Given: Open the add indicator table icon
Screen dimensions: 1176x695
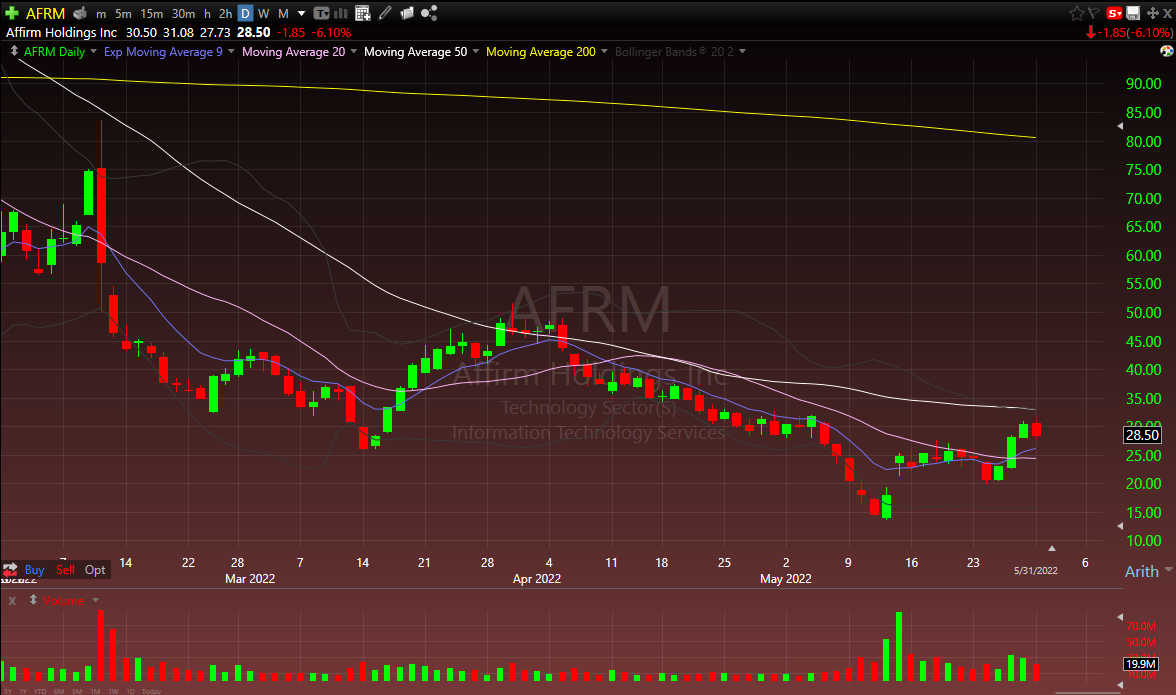Looking at the screenshot, I should pos(363,13).
